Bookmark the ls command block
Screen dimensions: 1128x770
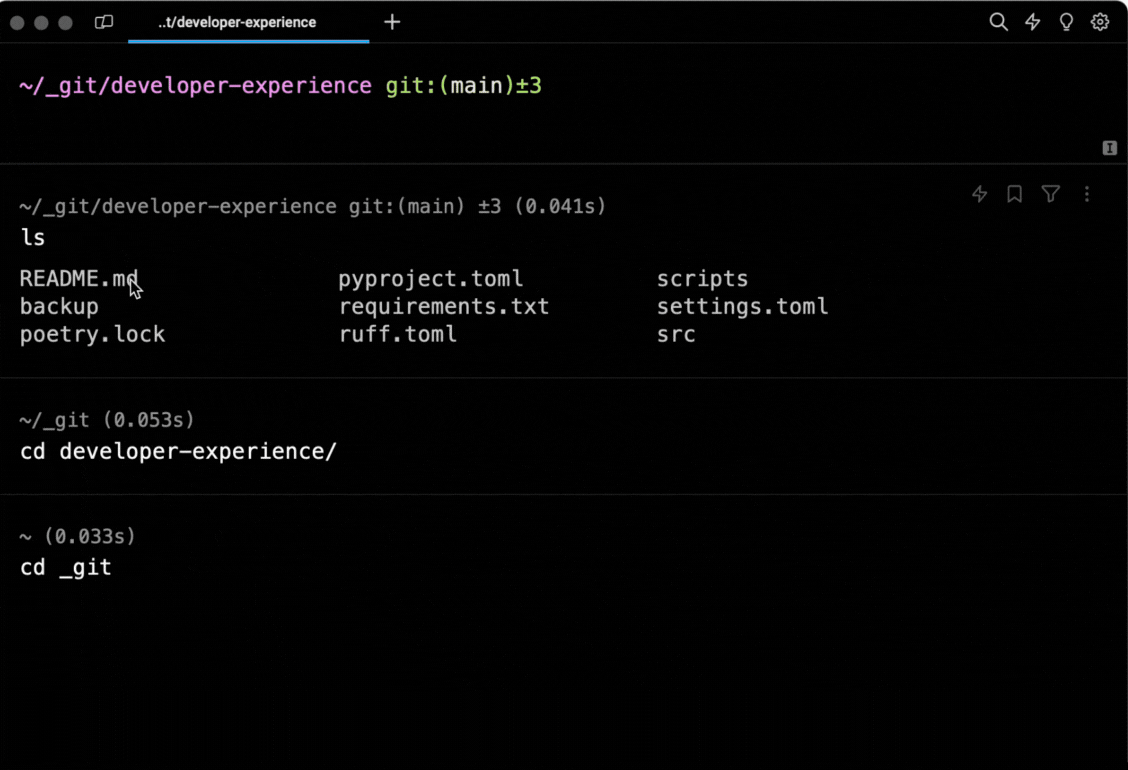click(x=1014, y=194)
